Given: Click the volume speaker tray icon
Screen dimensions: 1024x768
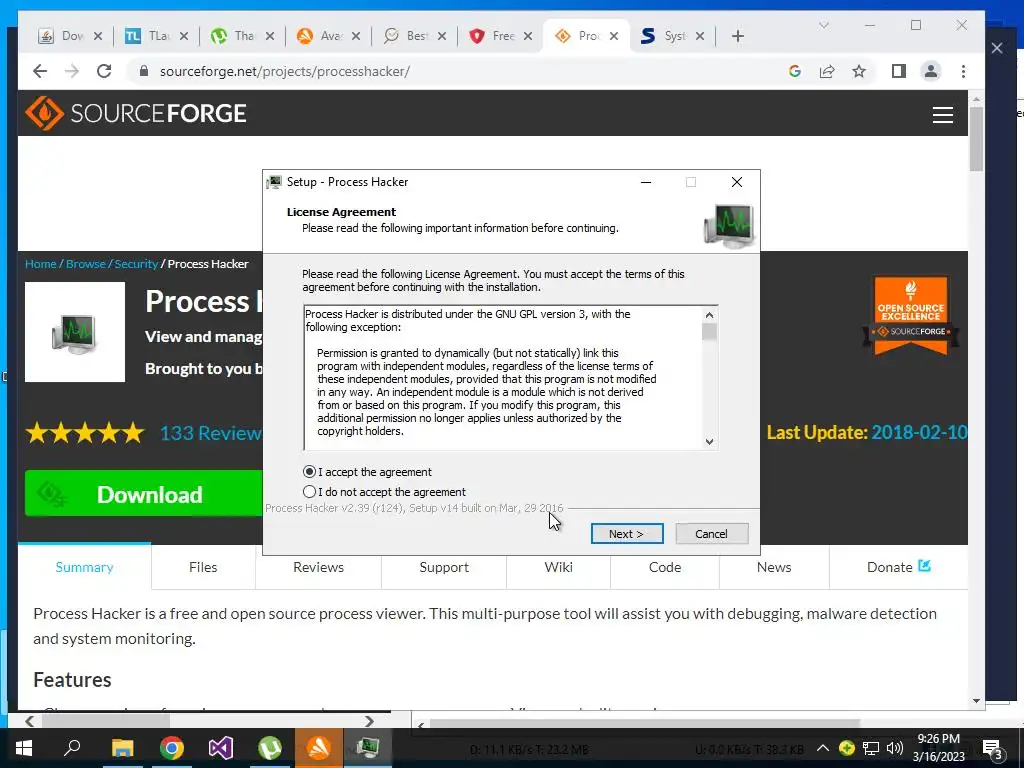Looking at the screenshot, I should pos(895,748).
